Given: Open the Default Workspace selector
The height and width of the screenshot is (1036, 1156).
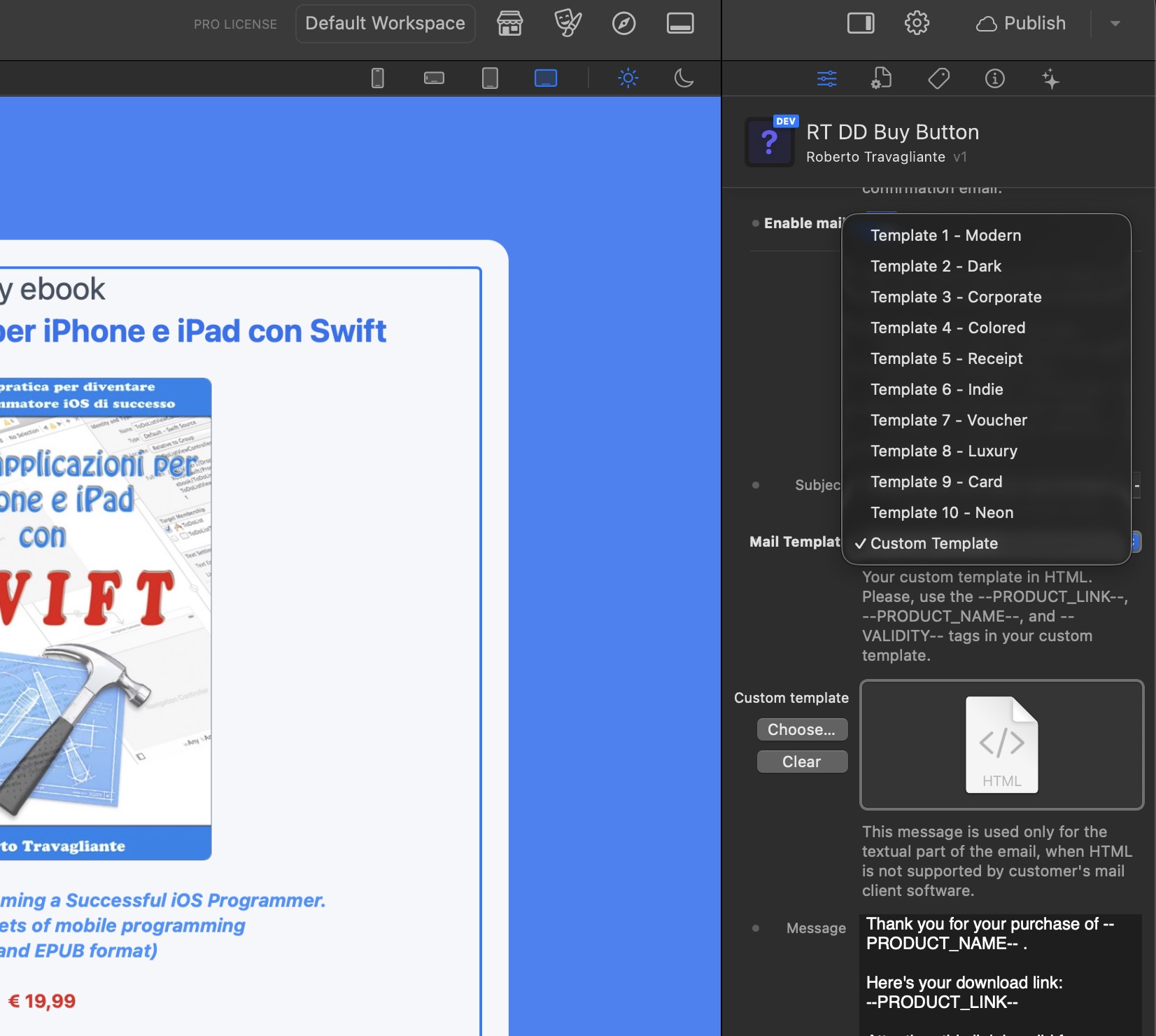Looking at the screenshot, I should click(x=386, y=24).
